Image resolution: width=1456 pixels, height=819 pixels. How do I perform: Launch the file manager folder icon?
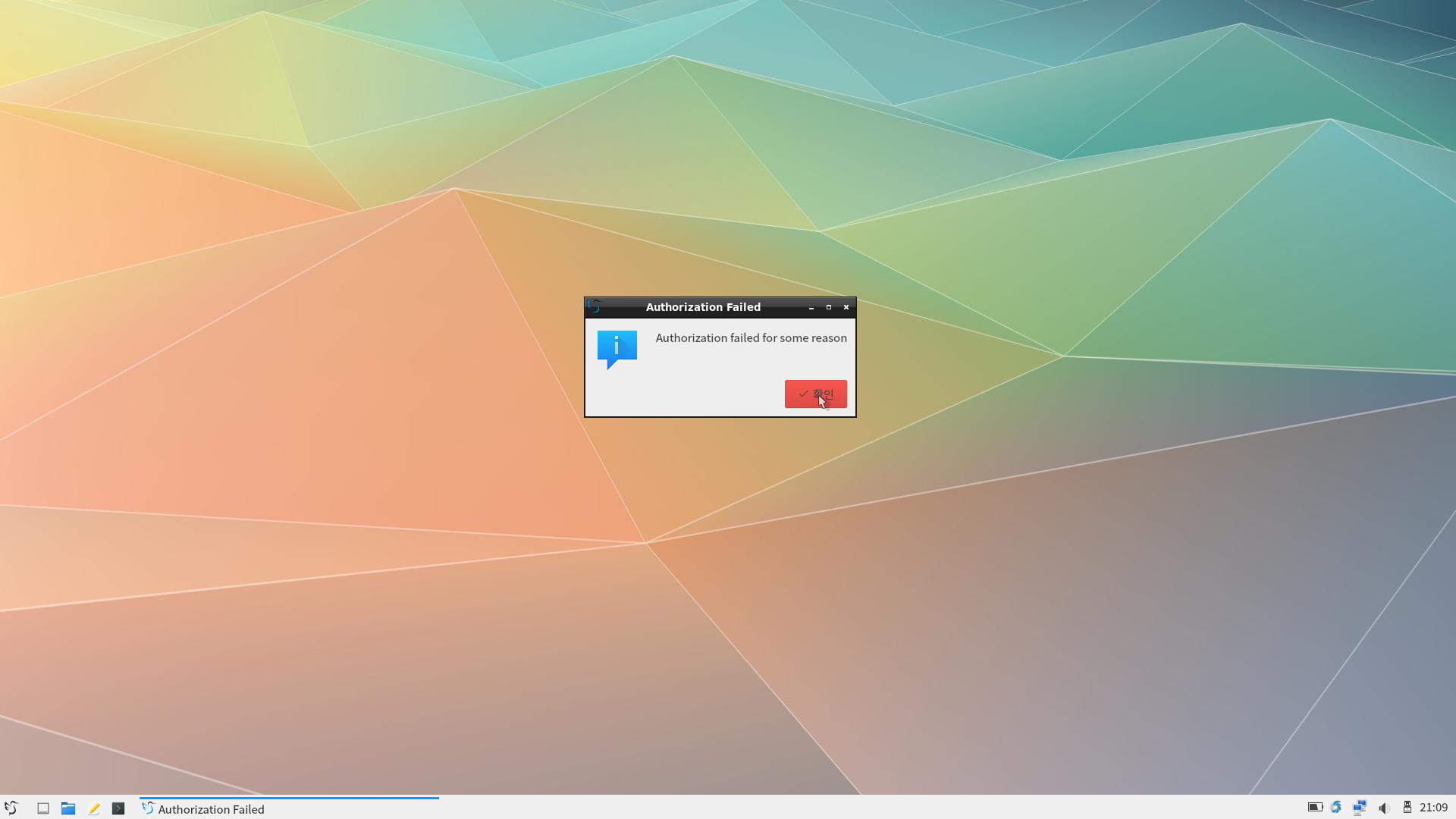pyautogui.click(x=68, y=808)
